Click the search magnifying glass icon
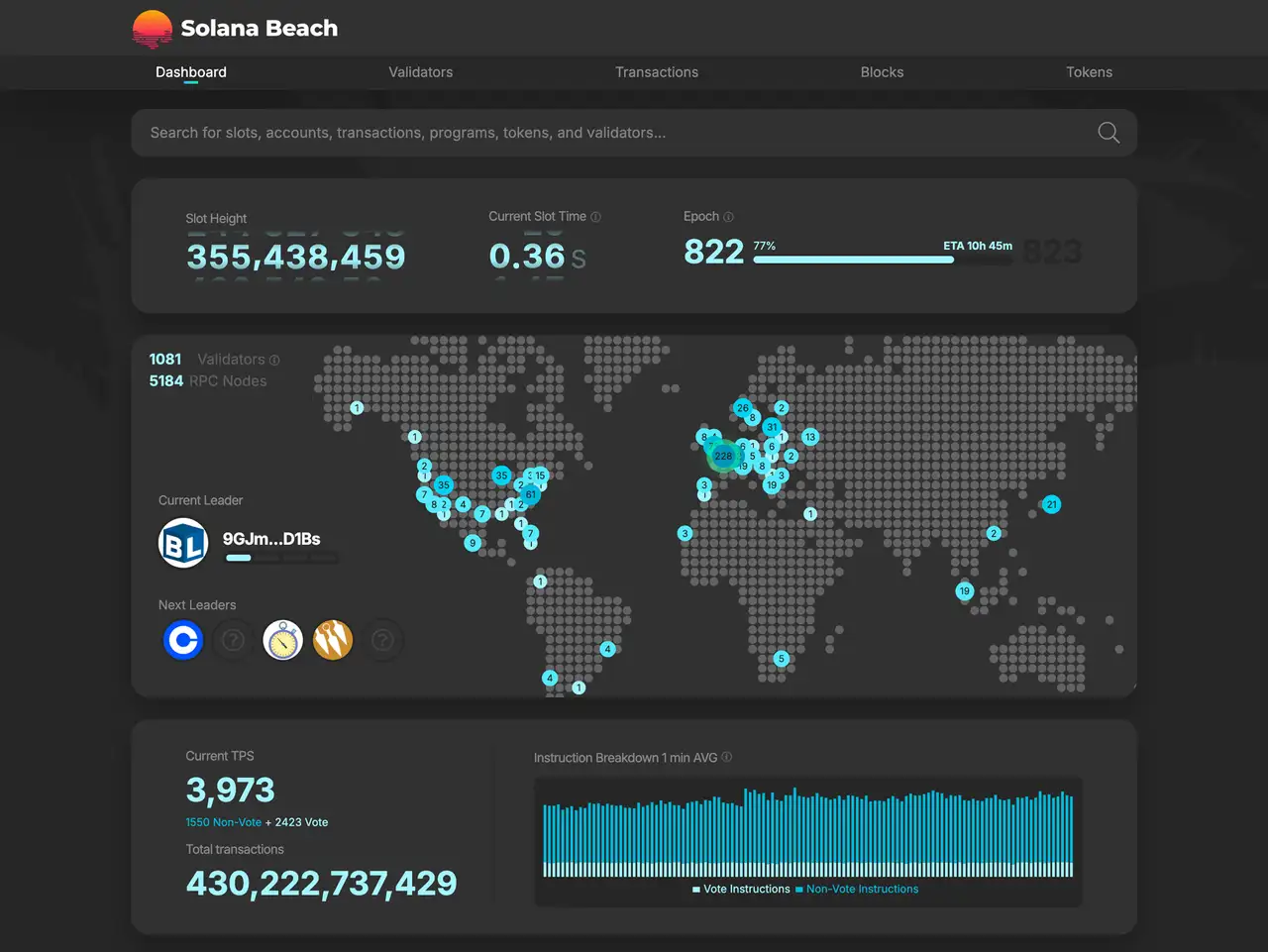 click(x=1109, y=133)
